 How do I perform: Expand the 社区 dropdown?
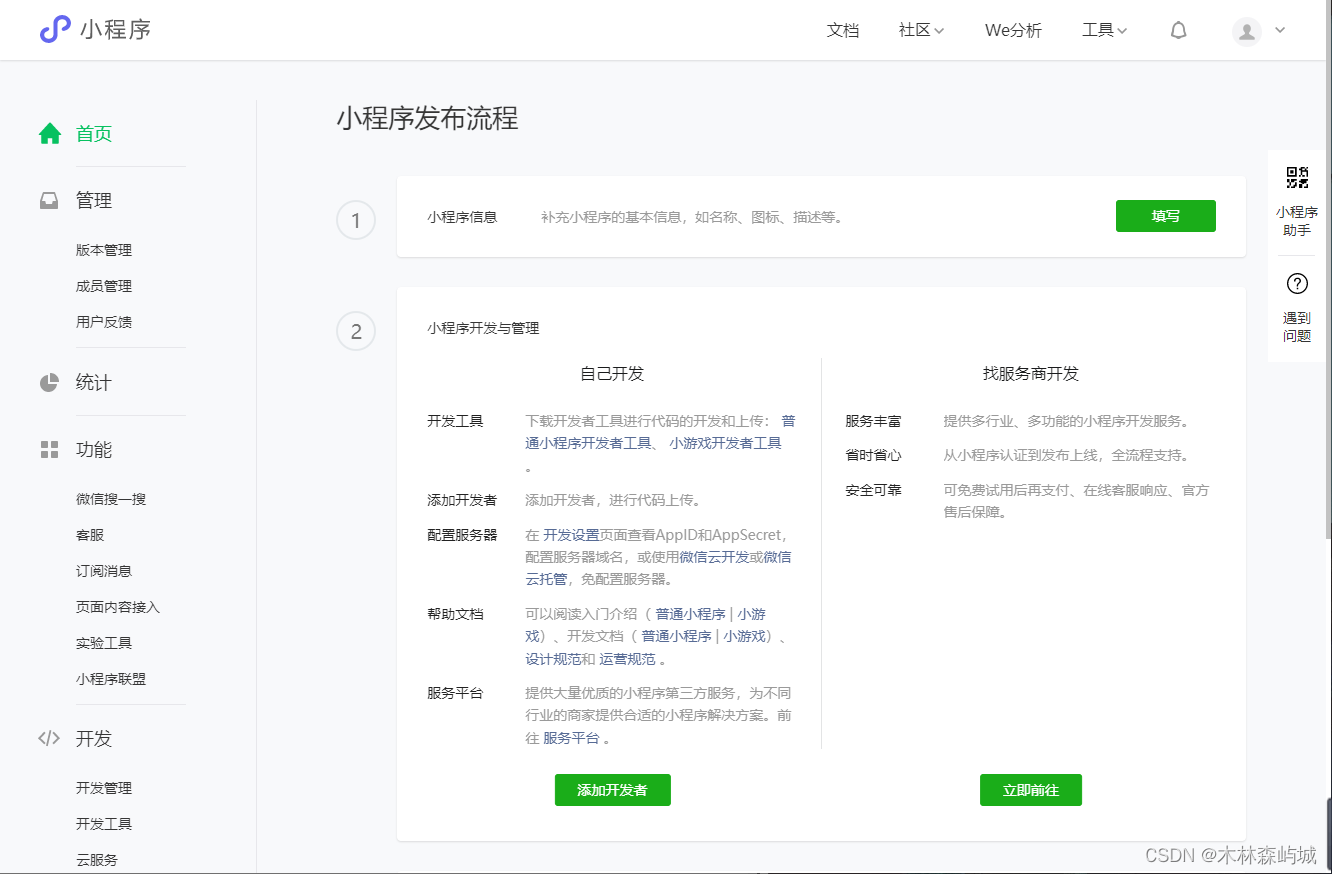click(919, 30)
